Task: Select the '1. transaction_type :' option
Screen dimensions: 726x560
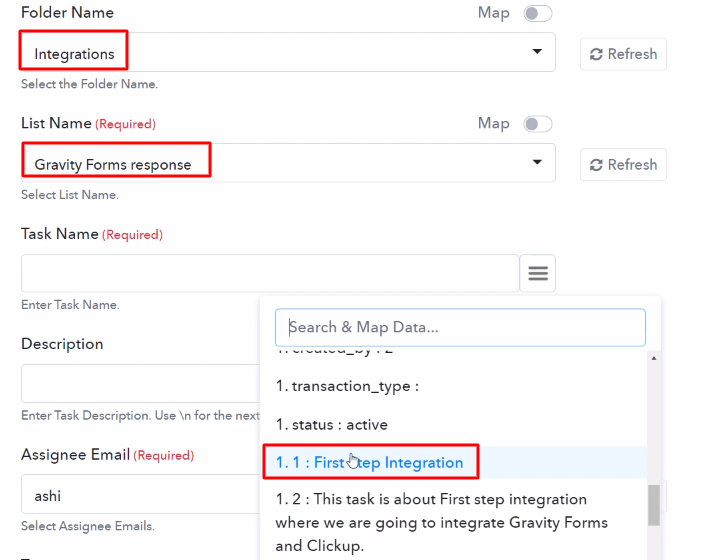Action: (x=454, y=386)
